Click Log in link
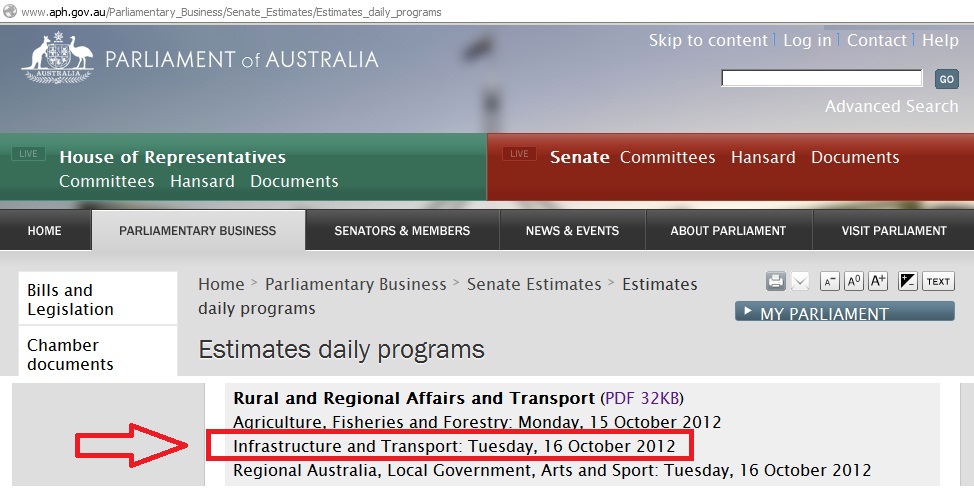 807,40
